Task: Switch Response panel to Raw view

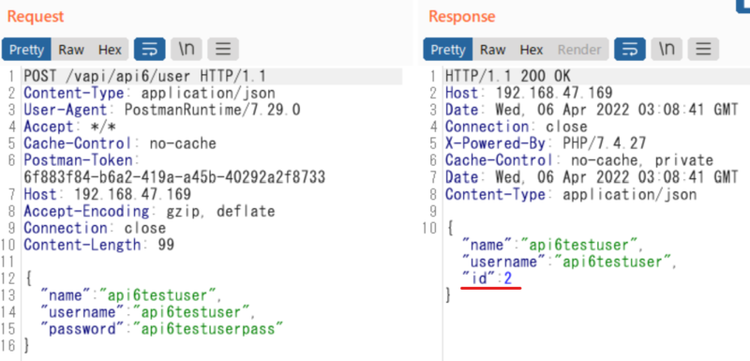Action: (x=493, y=50)
